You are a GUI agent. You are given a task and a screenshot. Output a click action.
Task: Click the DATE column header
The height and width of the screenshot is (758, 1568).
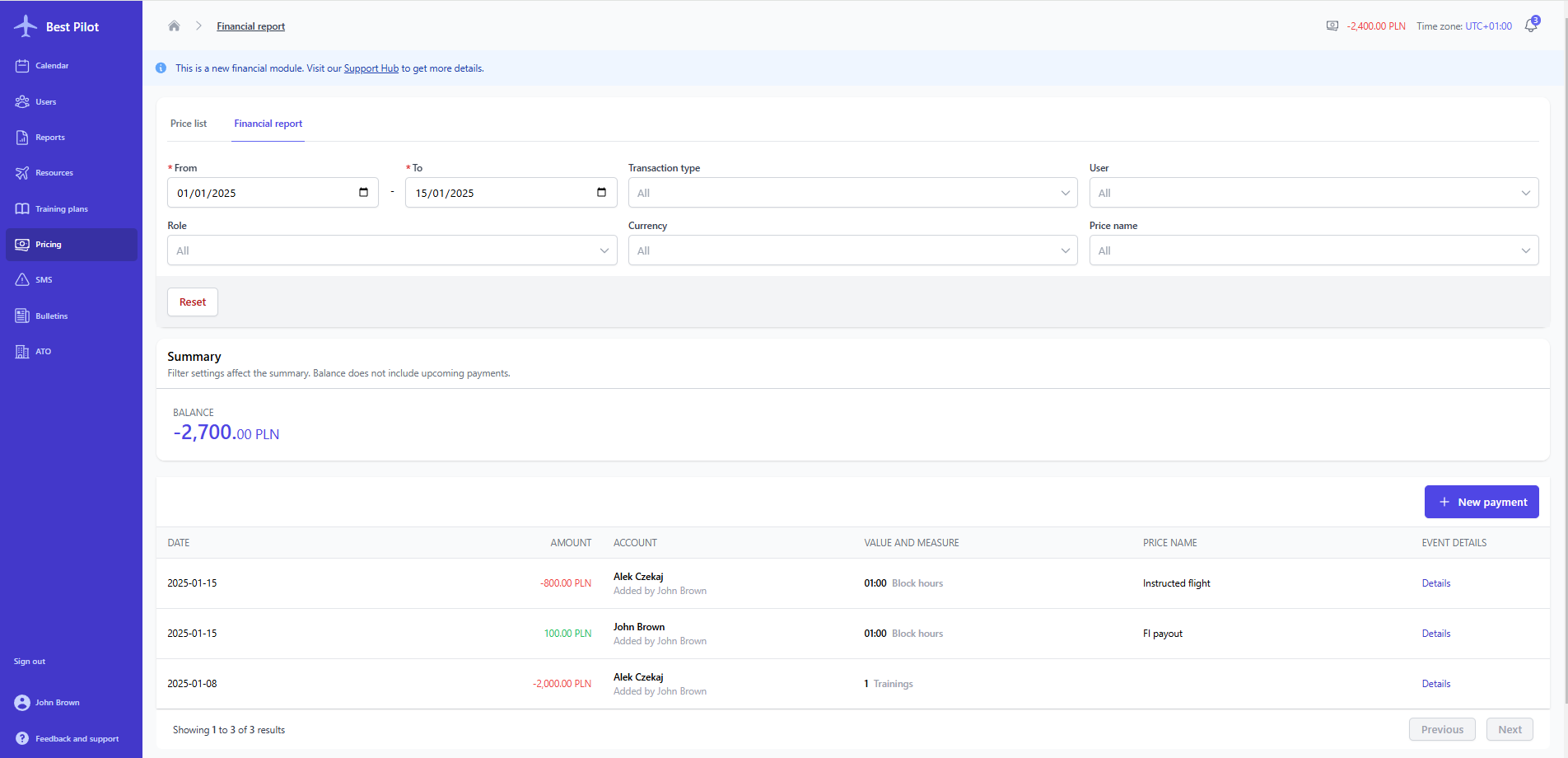point(179,543)
